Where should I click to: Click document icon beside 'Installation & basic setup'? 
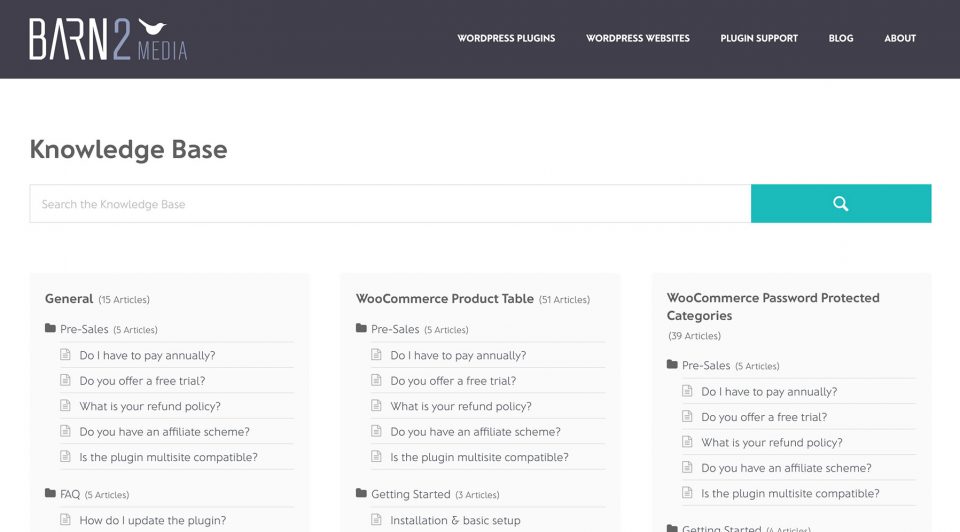click(377, 520)
